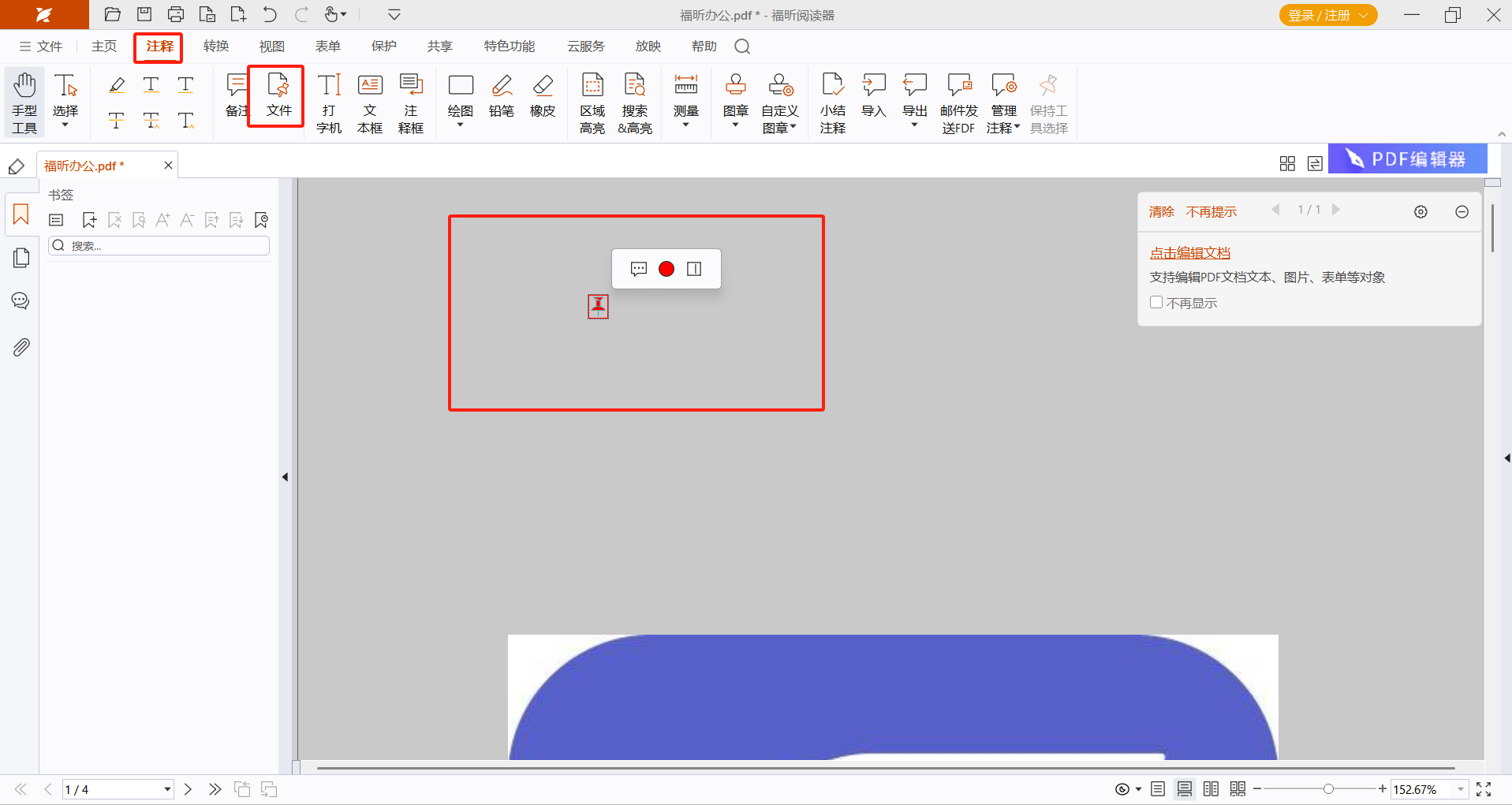Select the Callout tool (注释框)
Screen dimensions: 1512x805
pyautogui.click(x=411, y=102)
